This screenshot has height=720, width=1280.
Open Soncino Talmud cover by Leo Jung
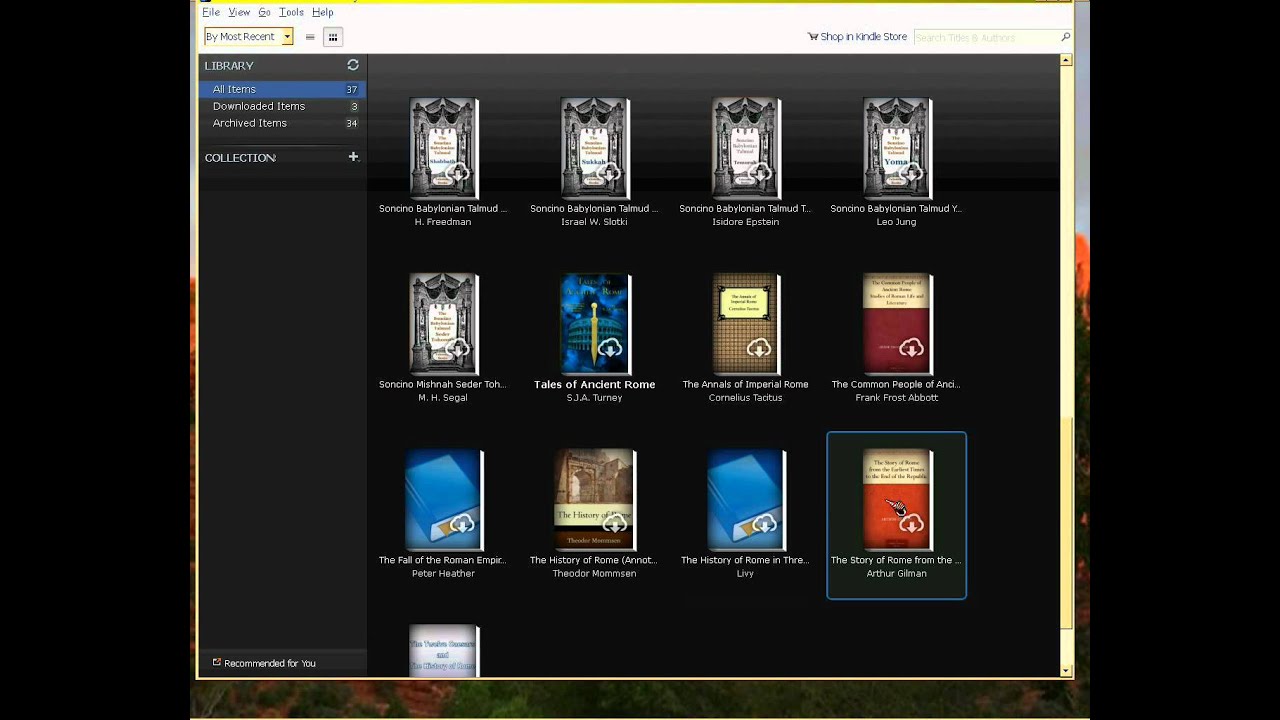pos(897,148)
